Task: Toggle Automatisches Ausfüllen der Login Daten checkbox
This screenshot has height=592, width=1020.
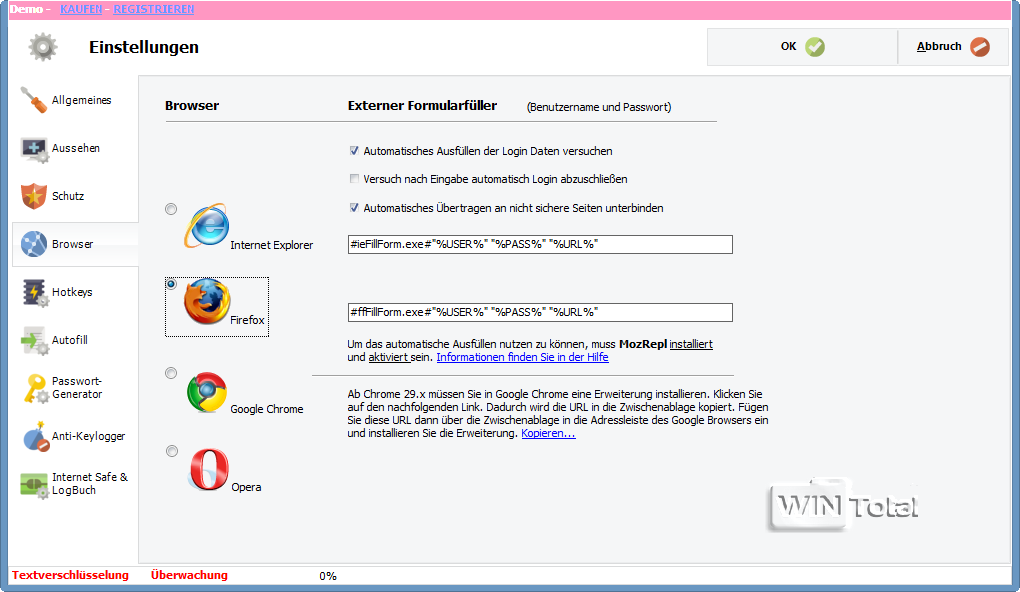Action: coord(354,151)
